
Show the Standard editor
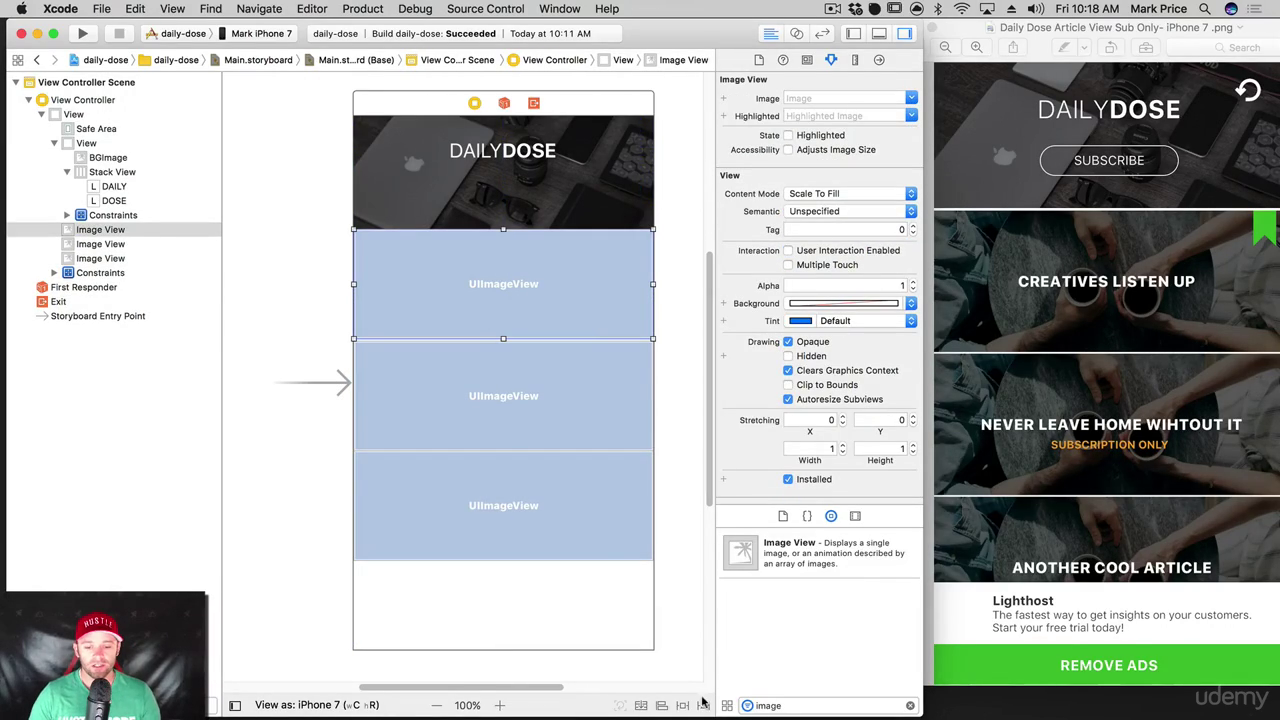click(x=771, y=33)
